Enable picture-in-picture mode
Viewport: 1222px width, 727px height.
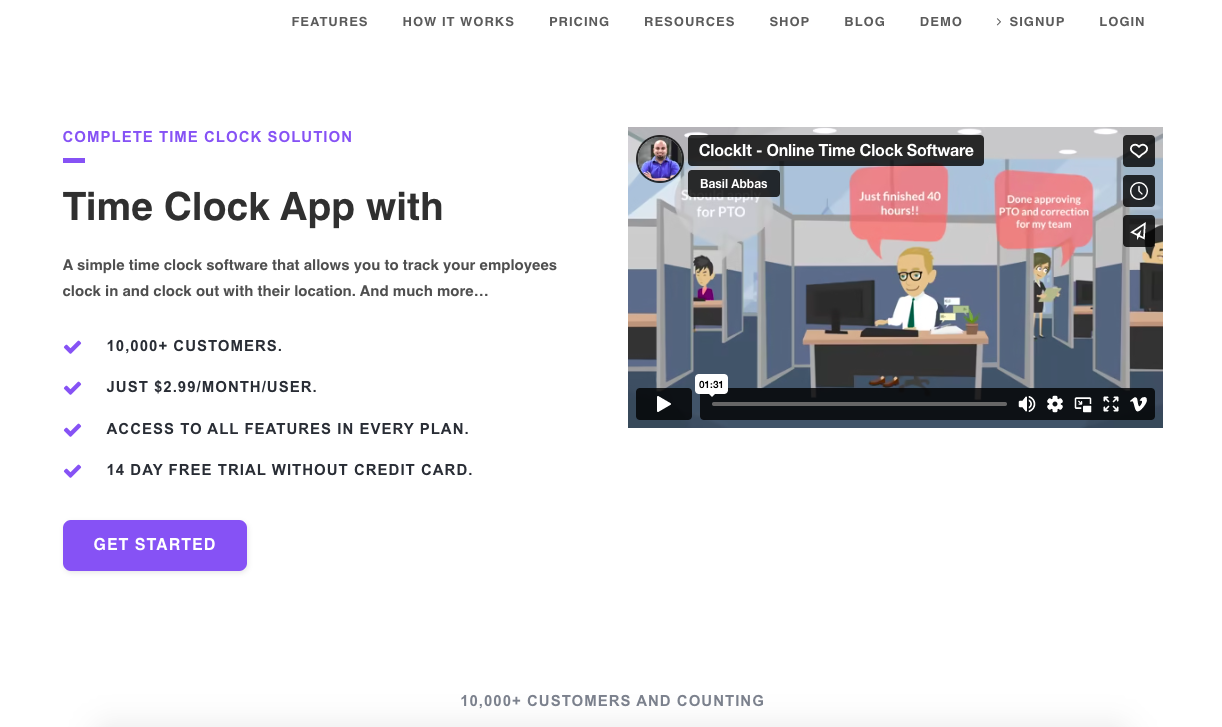(x=1083, y=404)
